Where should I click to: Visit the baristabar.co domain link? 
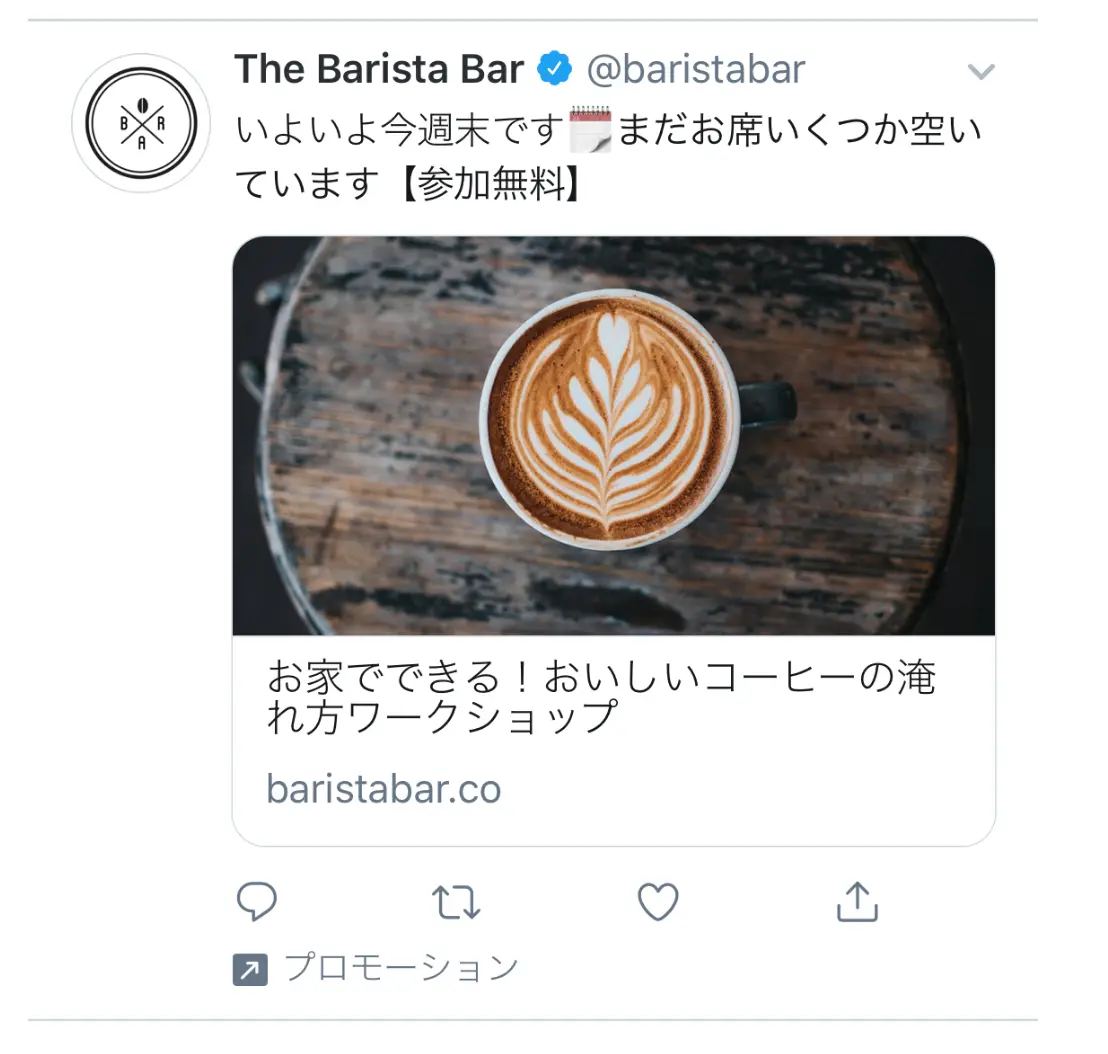(384, 789)
